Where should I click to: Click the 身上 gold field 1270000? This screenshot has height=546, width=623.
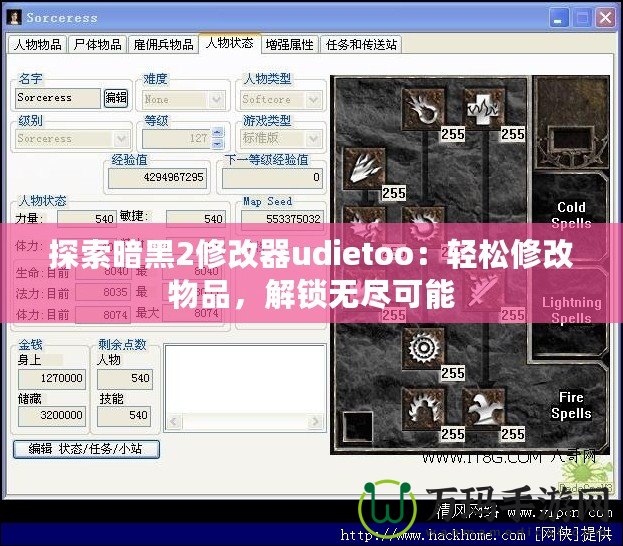coord(52,378)
